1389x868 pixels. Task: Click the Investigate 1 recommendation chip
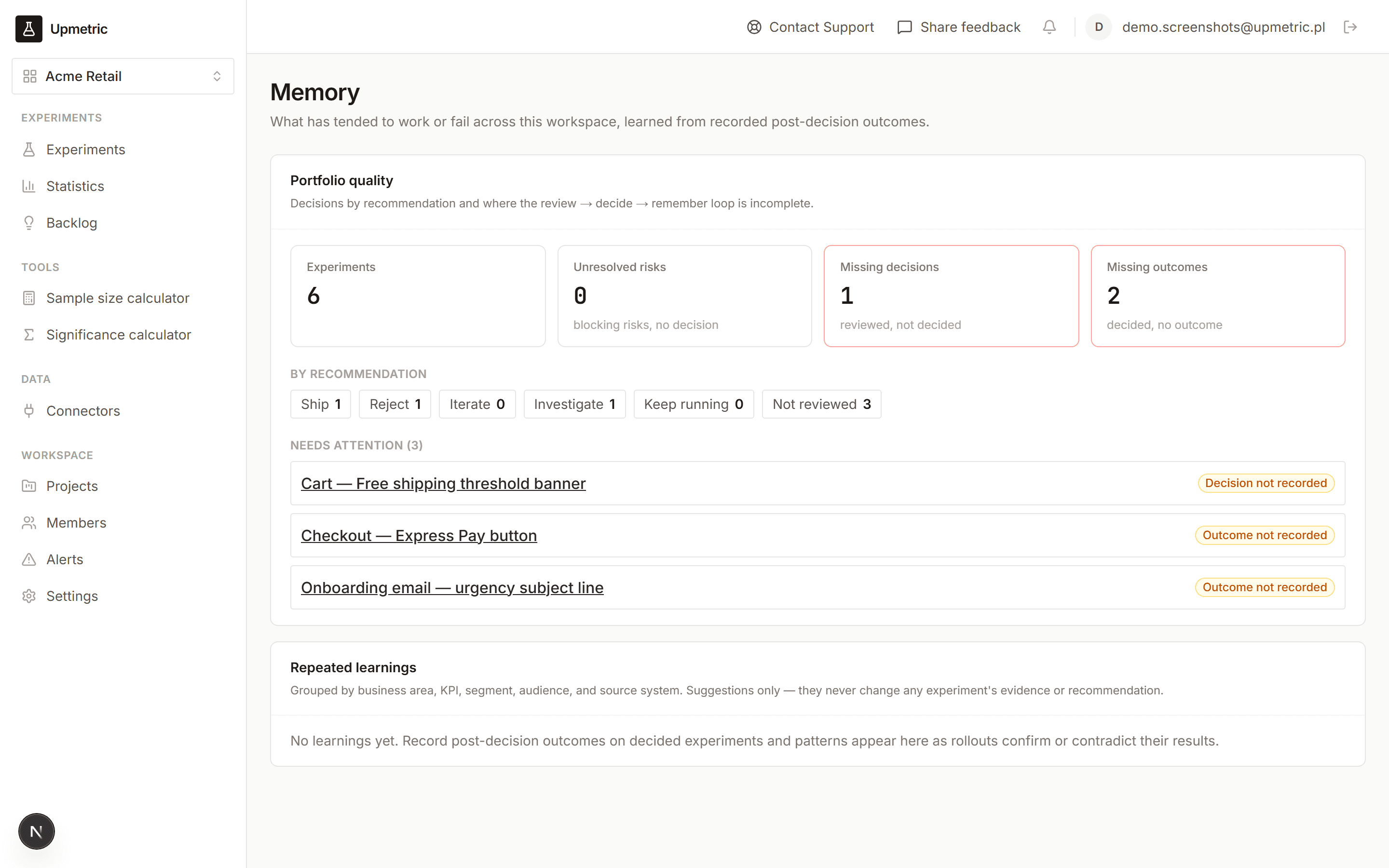tap(574, 404)
